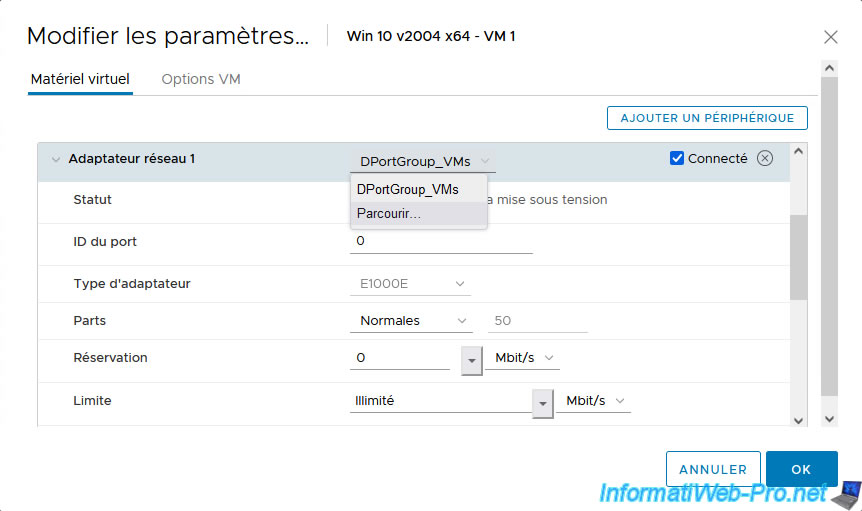Screen dimensions: 862x511
Task: Open the Parts Normales dropdown
Action: click(x=413, y=321)
